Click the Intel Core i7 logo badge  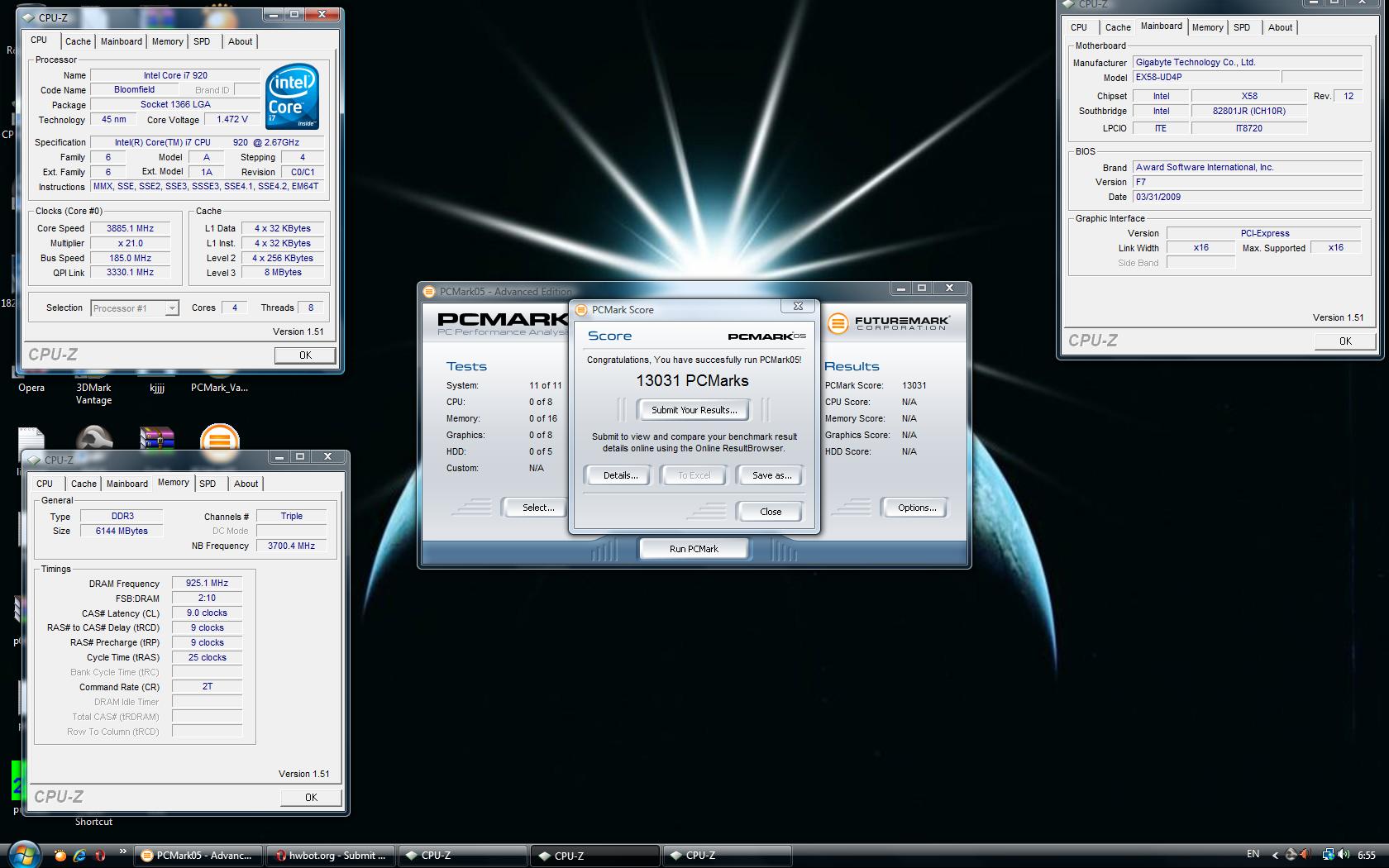point(293,97)
